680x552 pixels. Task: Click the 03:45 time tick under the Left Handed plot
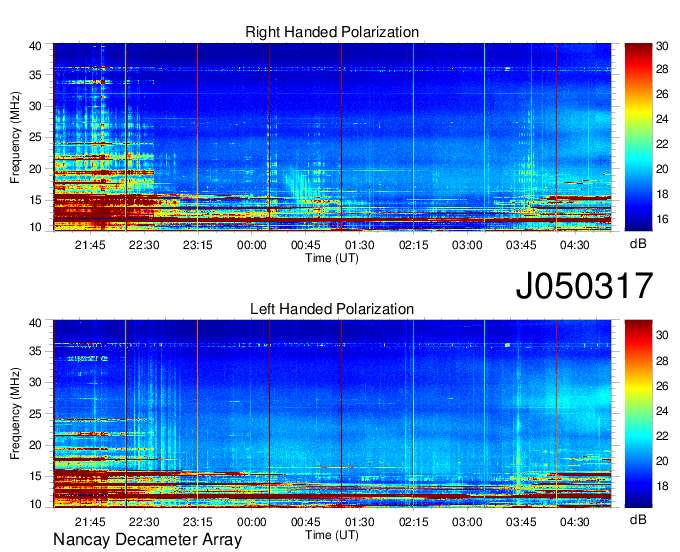coord(521,522)
